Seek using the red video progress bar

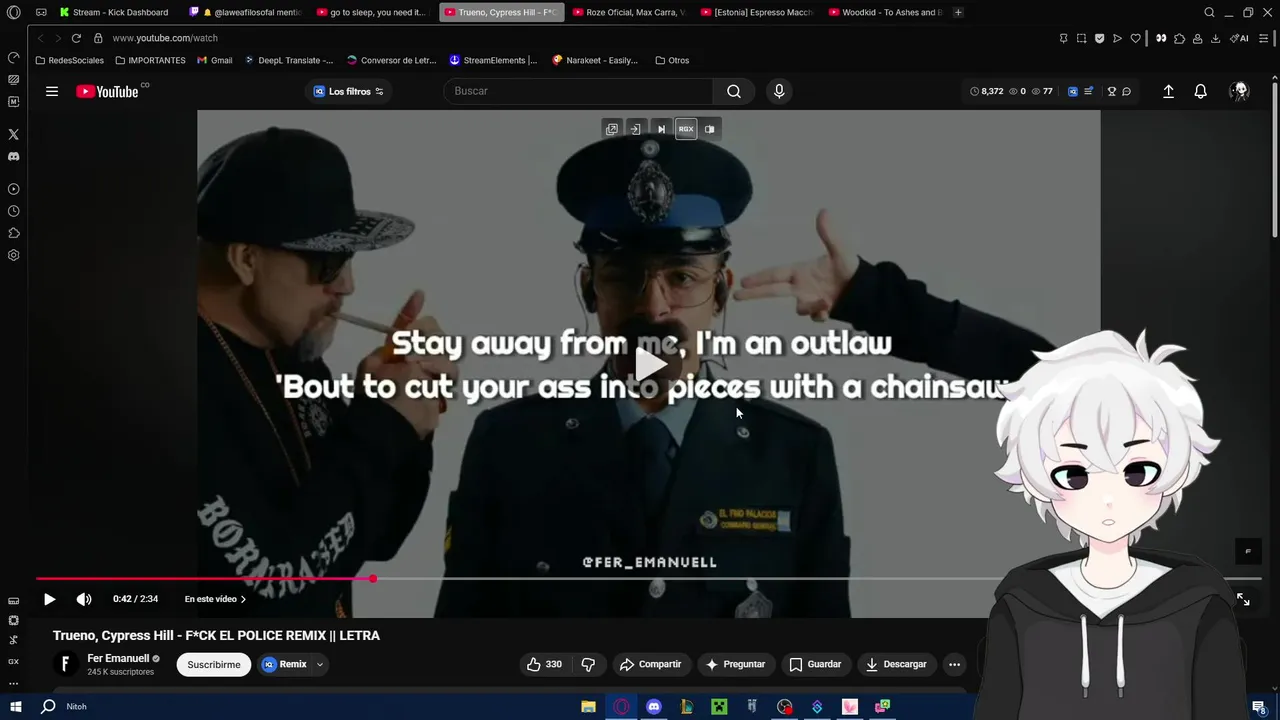[x=205, y=579]
